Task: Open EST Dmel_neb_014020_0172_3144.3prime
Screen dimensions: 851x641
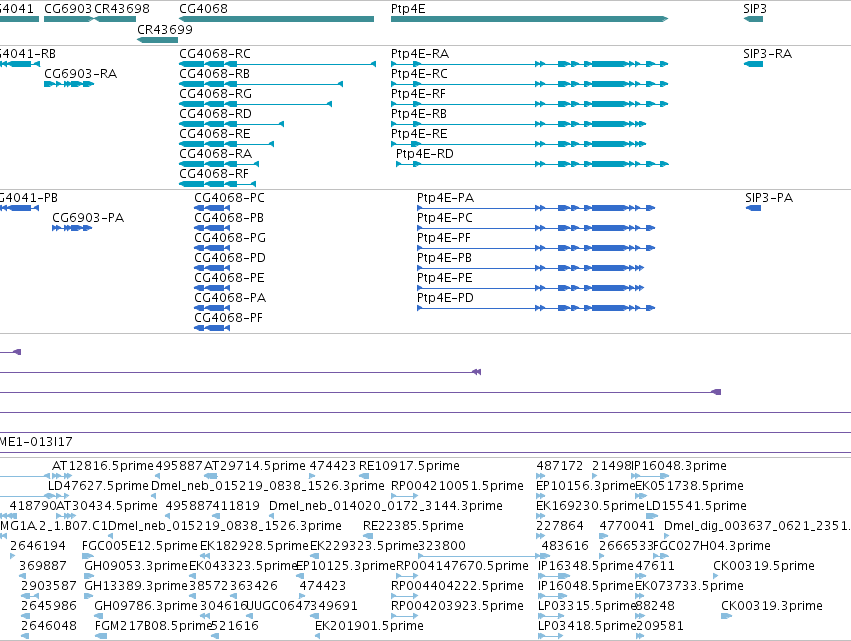Action: 386,506
